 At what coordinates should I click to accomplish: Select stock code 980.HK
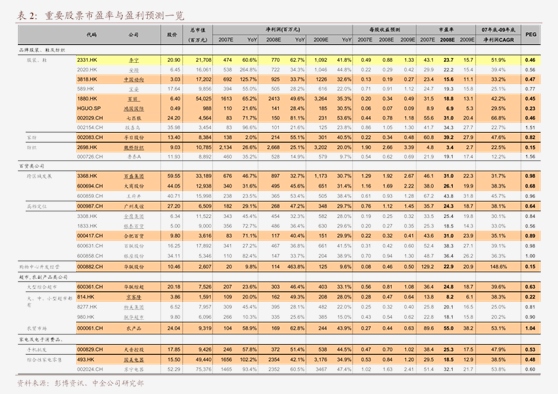click(x=85, y=317)
